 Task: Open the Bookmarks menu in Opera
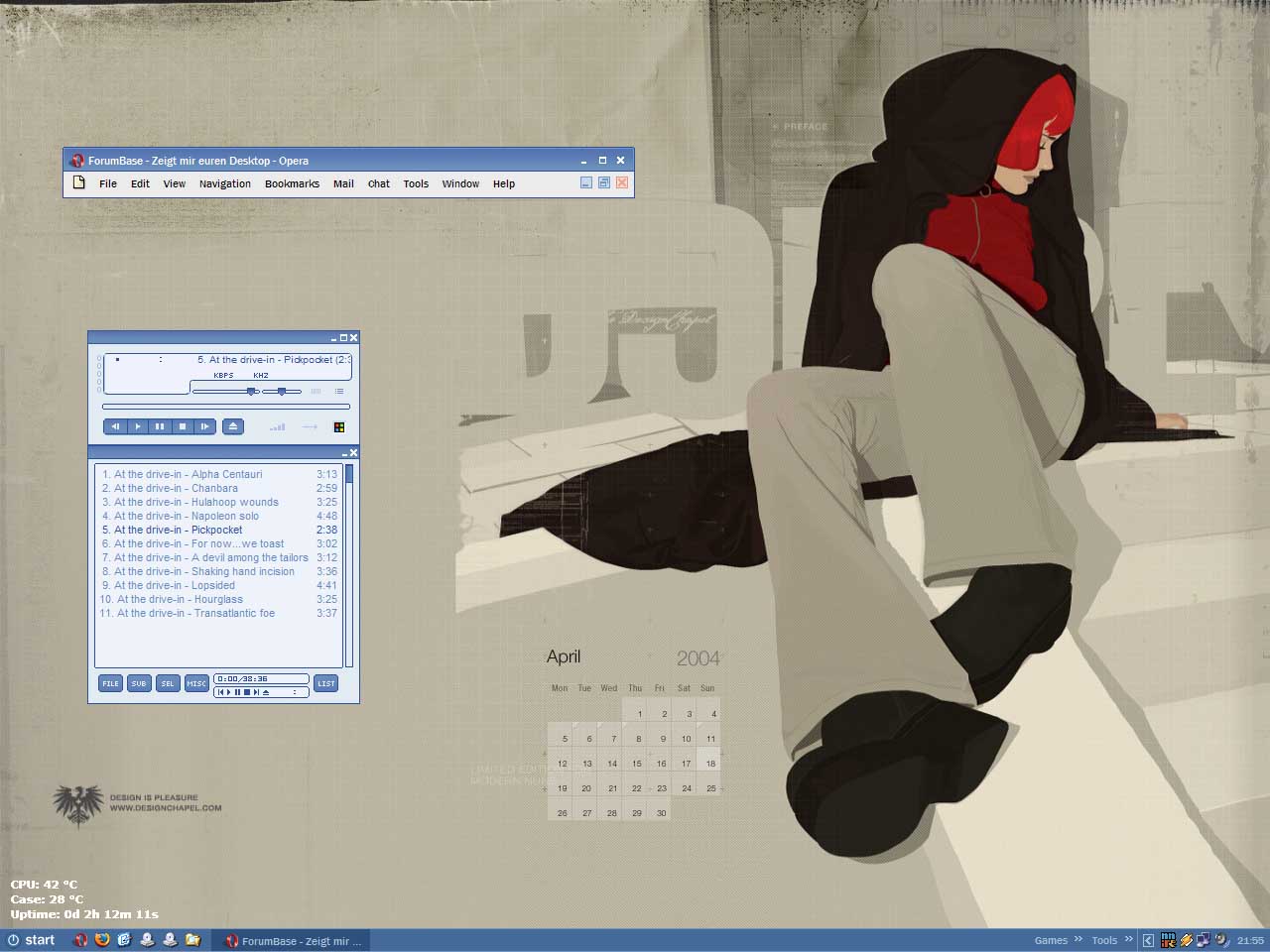(x=292, y=183)
